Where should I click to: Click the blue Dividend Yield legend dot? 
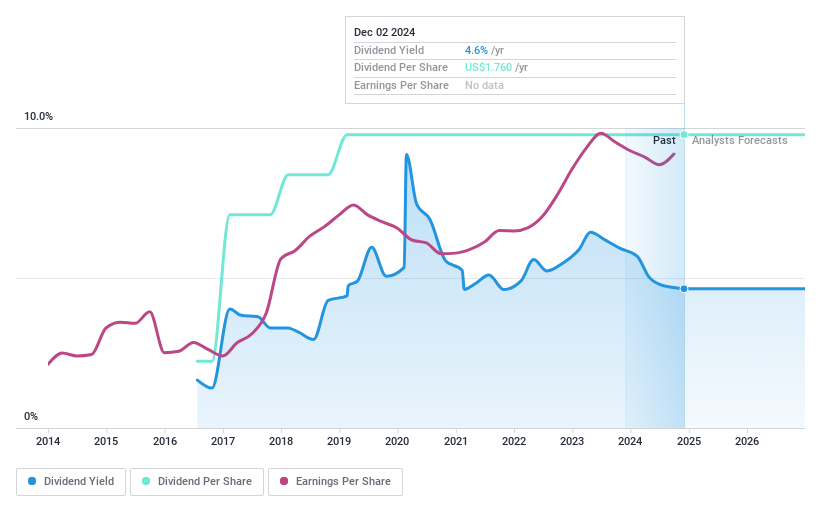tap(33, 481)
